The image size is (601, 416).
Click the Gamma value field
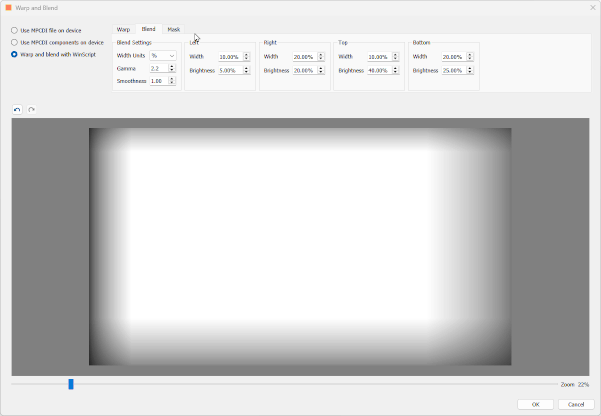(x=159, y=68)
